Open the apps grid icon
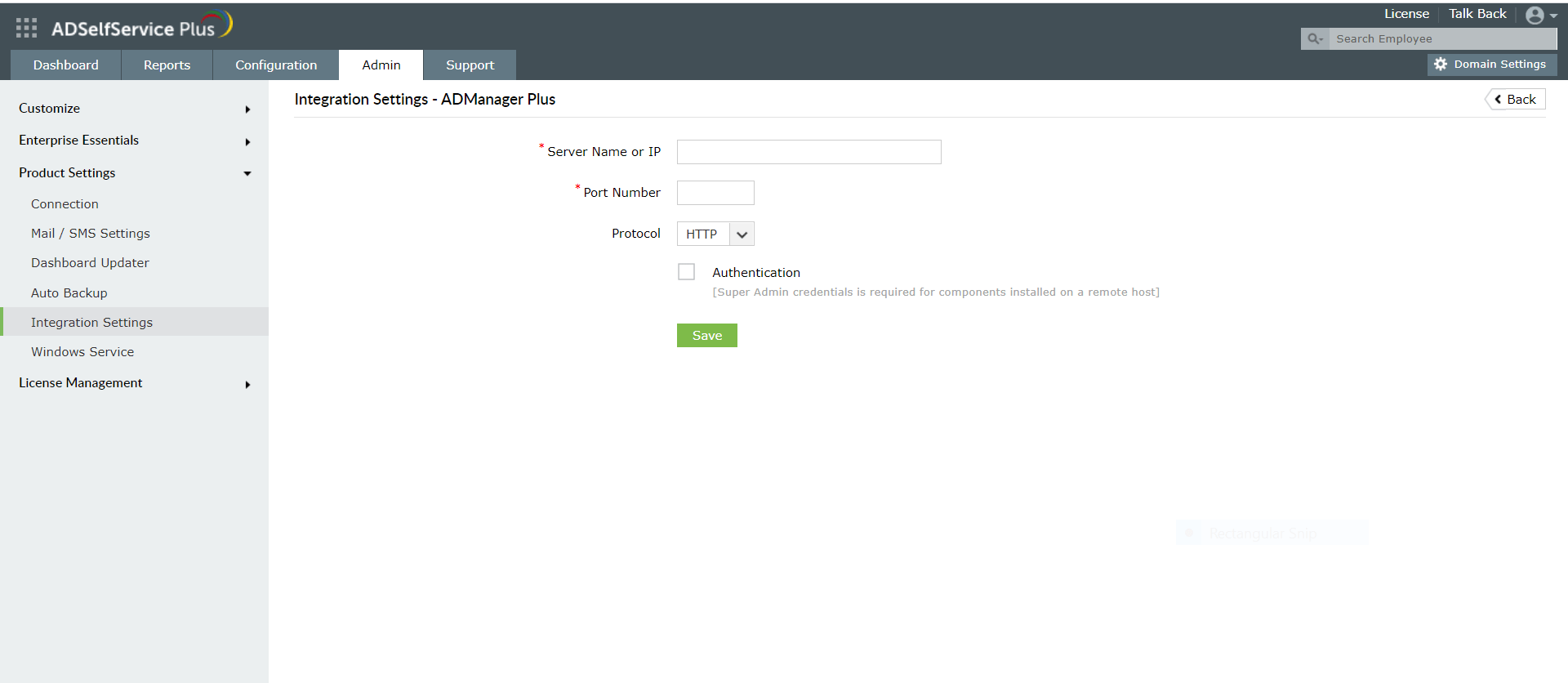Screen dimensions: 1568x683 (26, 28)
